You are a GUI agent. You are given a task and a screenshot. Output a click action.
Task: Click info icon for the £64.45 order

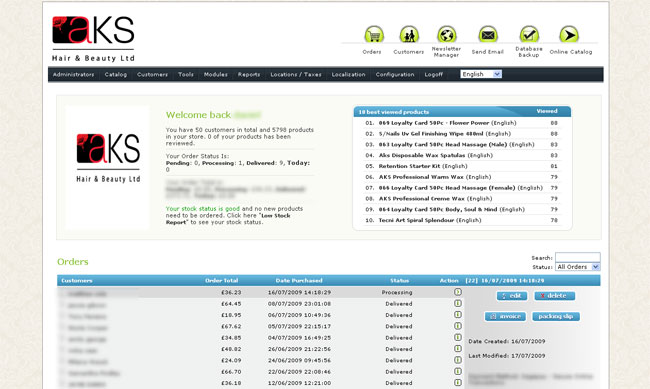coord(458,303)
